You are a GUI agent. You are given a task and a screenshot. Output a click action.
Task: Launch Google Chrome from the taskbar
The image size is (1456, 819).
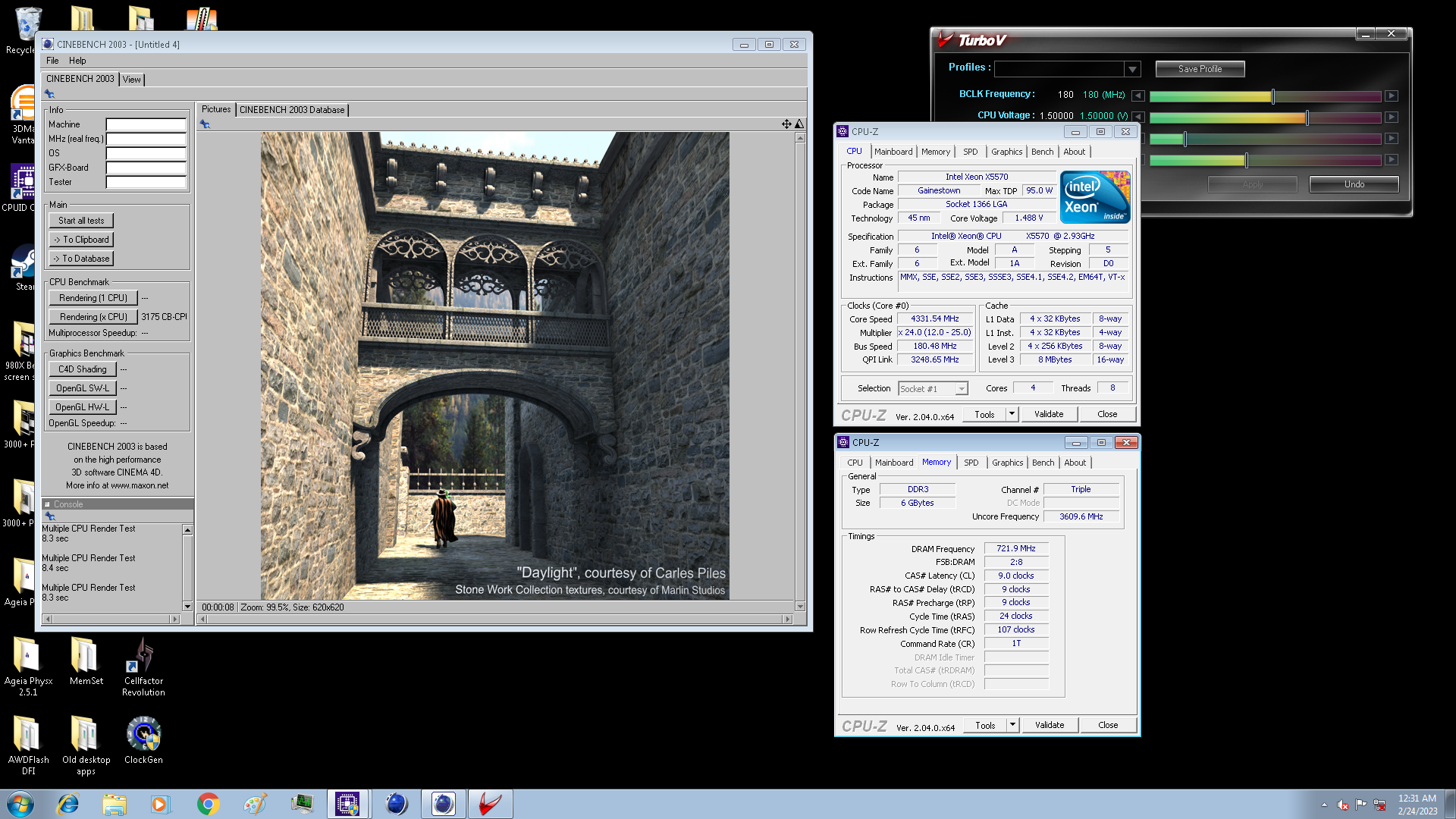[x=208, y=804]
